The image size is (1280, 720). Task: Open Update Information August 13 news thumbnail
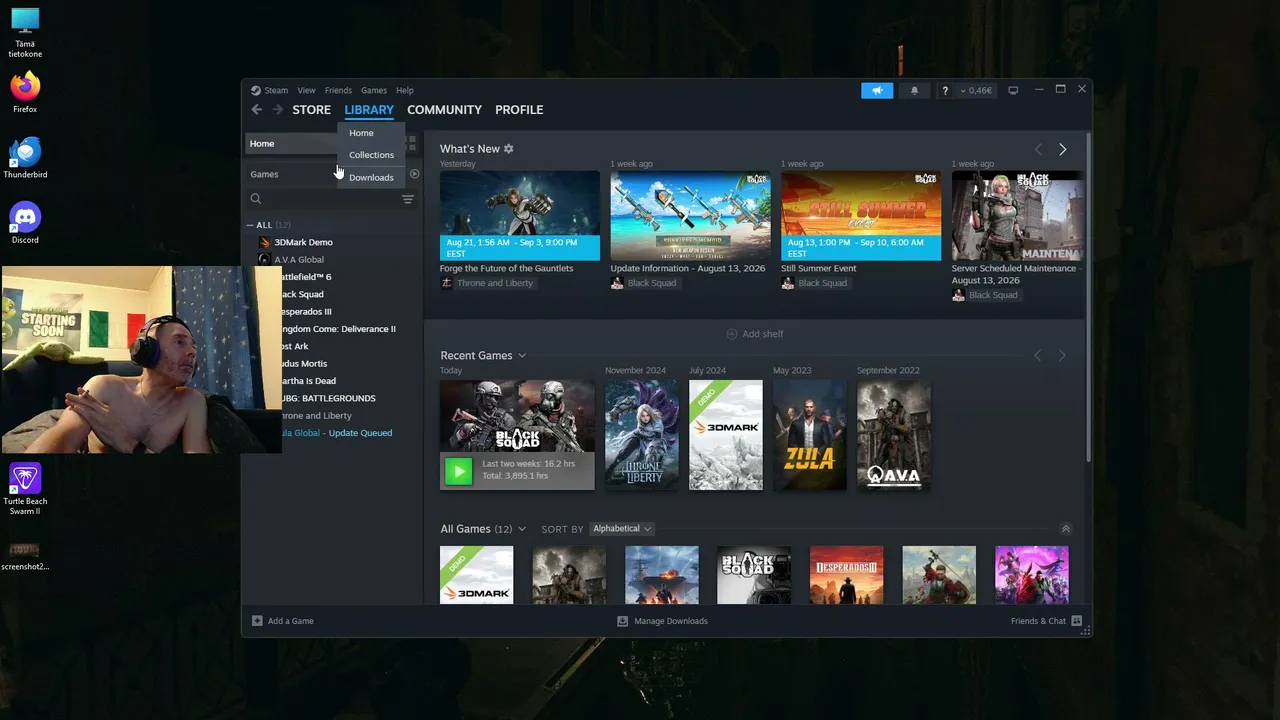click(x=691, y=216)
